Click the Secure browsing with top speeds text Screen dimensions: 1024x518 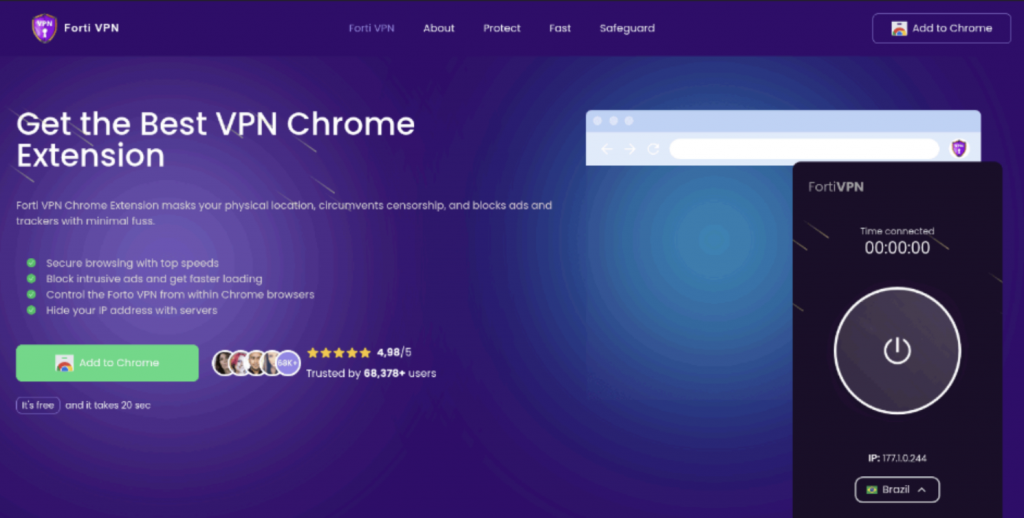[132, 263]
